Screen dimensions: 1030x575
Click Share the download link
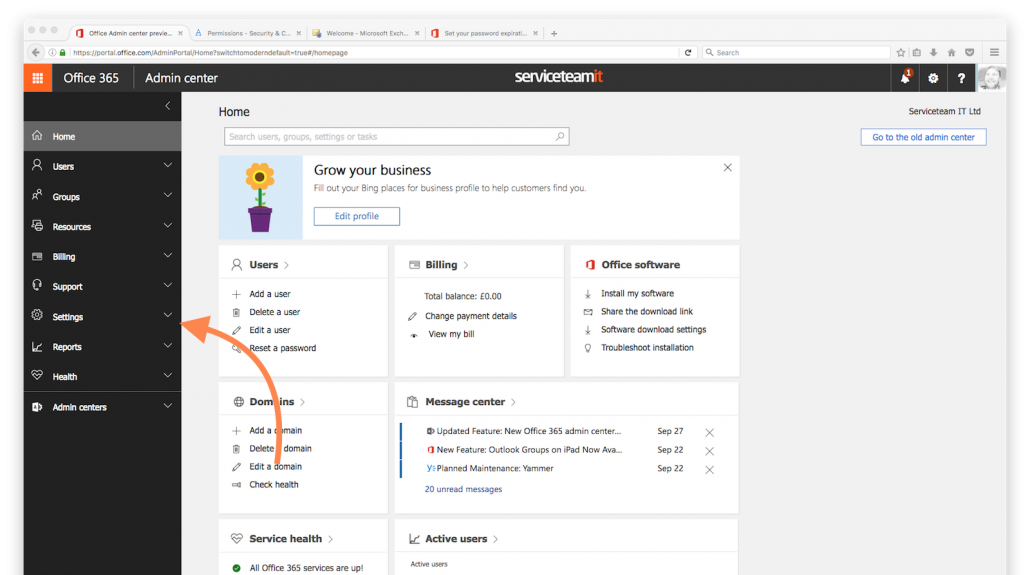646,311
